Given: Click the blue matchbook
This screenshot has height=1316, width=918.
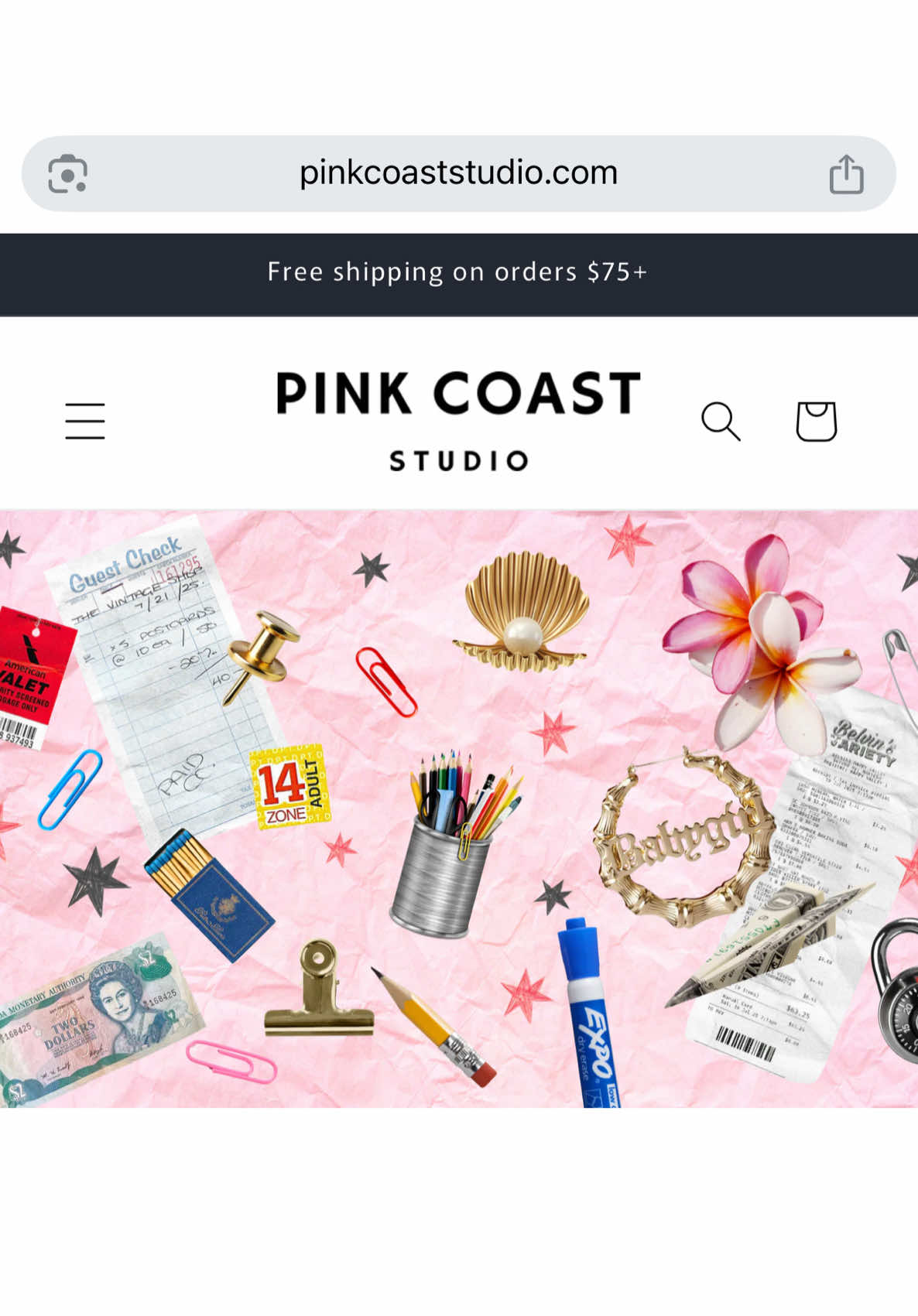Looking at the screenshot, I should (x=209, y=895).
